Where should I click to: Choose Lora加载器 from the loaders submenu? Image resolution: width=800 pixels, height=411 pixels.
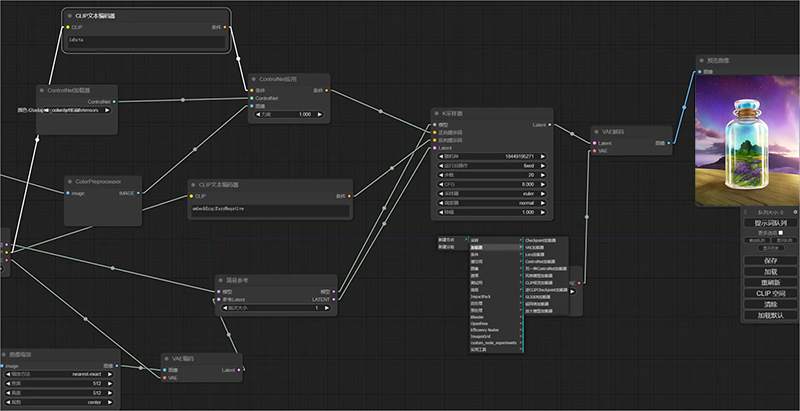tap(546, 254)
